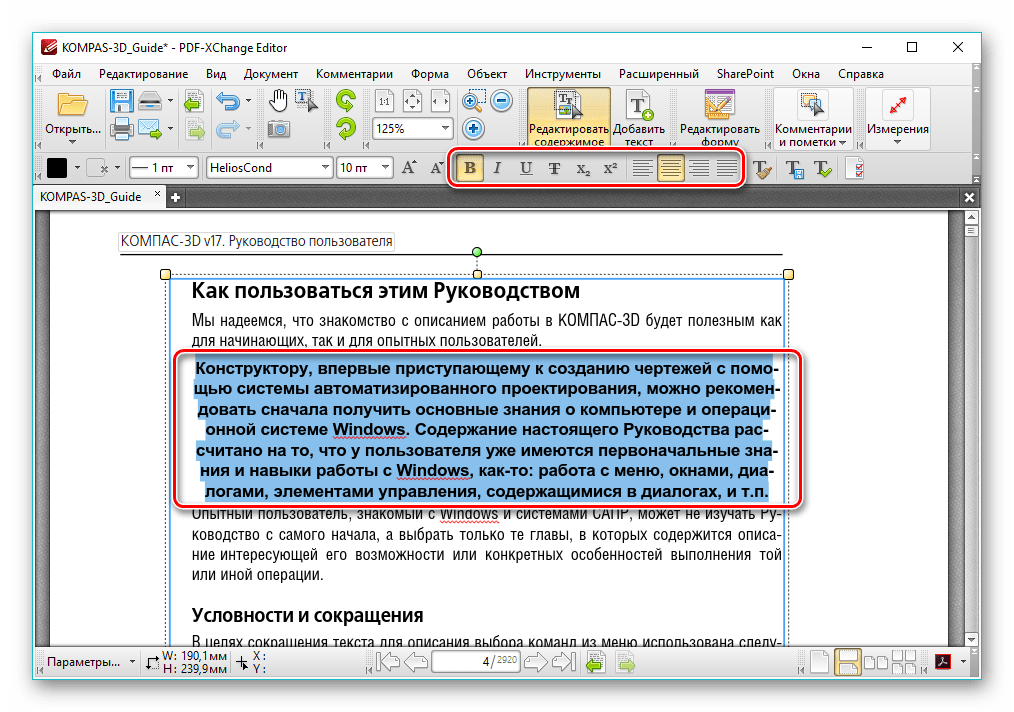Click the page number input field
Viewport: 1014px width, 712px height.
pos(476,662)
